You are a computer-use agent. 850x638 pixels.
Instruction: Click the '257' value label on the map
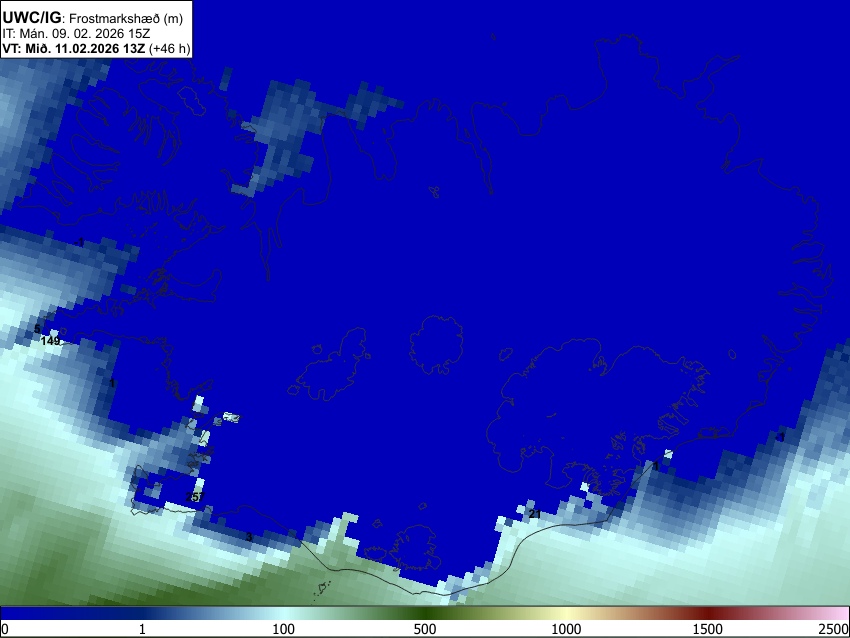[x=195, y=497]
